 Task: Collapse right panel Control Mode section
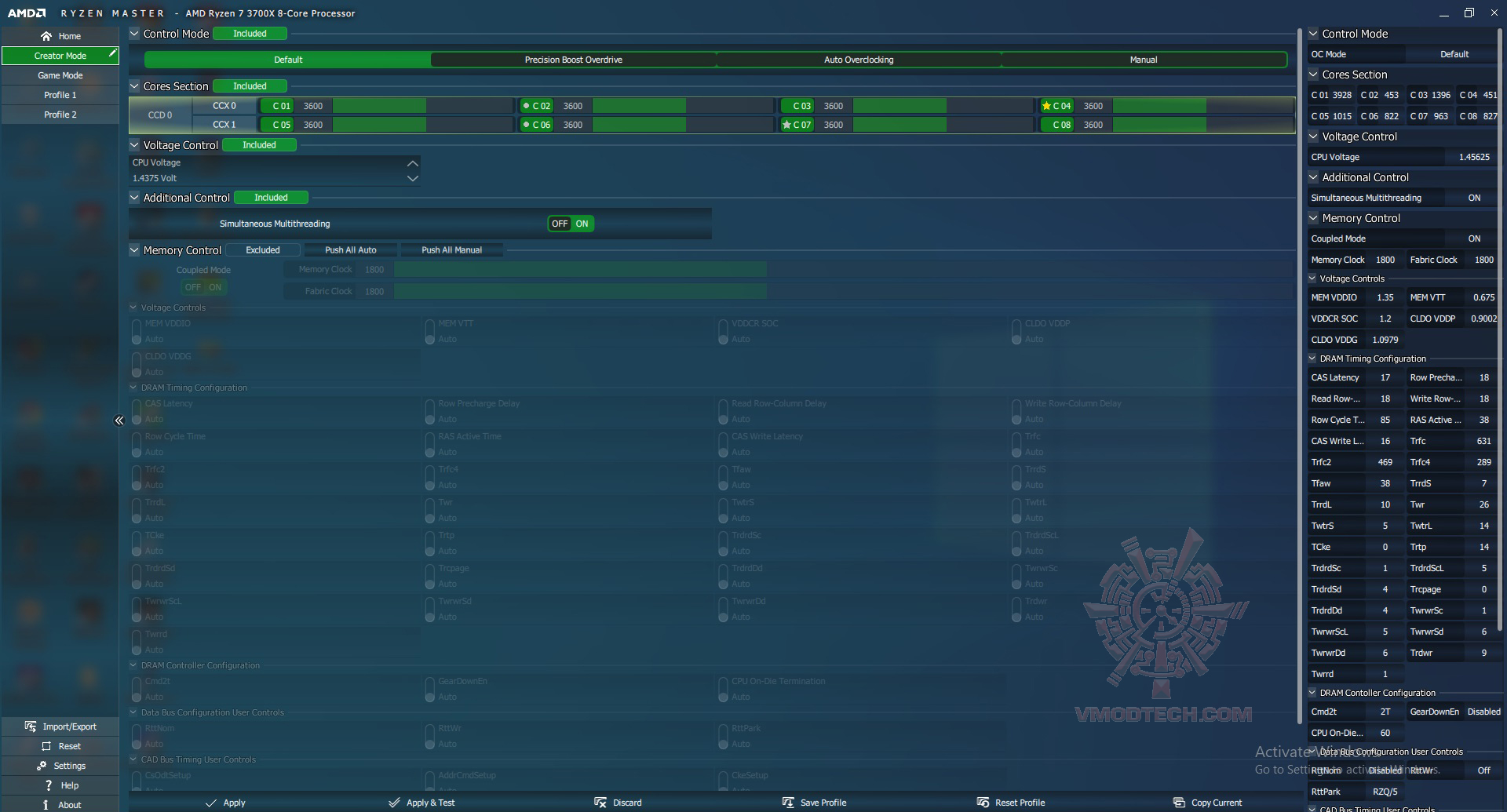click(x=1313, y=34)
